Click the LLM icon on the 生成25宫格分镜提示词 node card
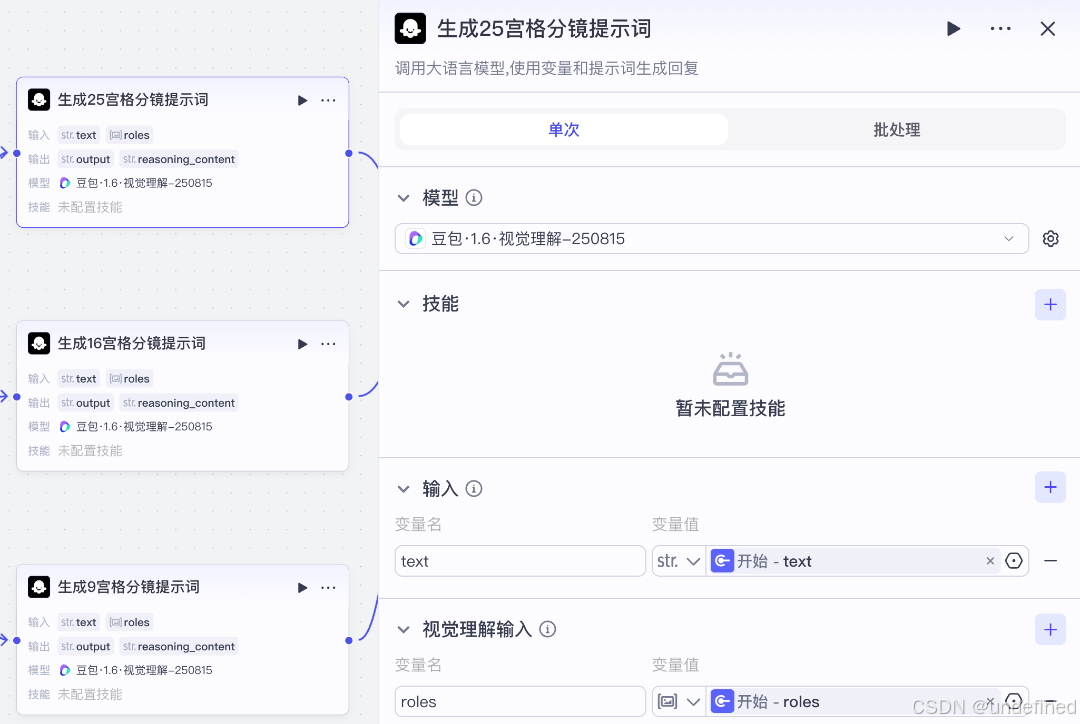The width and height of the screenshot is (1080, 724). pos(39,100)
